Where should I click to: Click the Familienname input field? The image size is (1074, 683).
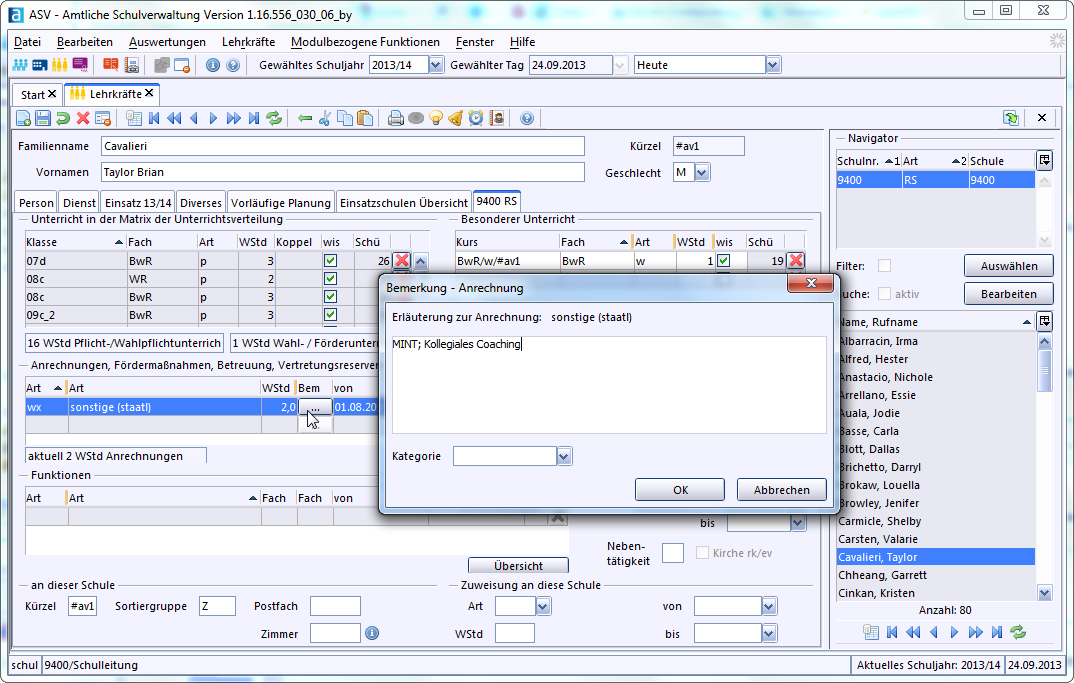click(342, 146)
